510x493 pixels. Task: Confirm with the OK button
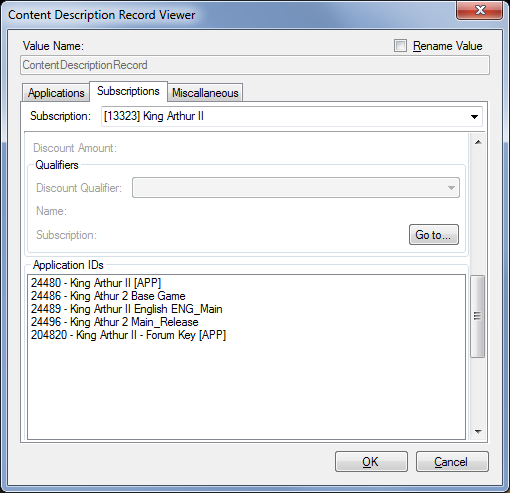(371, 462)
